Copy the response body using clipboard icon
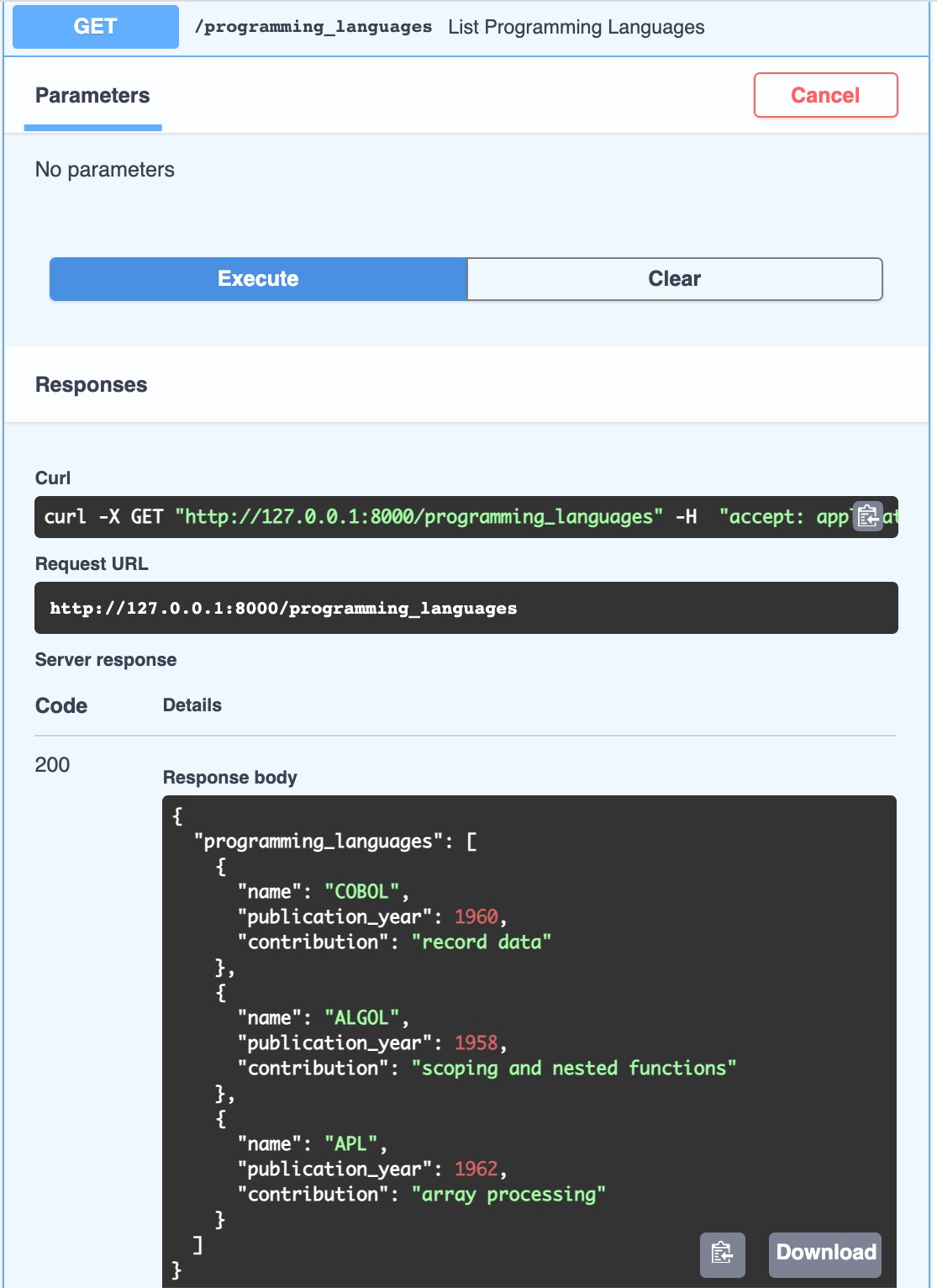The height and width of the screenshot is (1288, 937). tap(723, 1254)
